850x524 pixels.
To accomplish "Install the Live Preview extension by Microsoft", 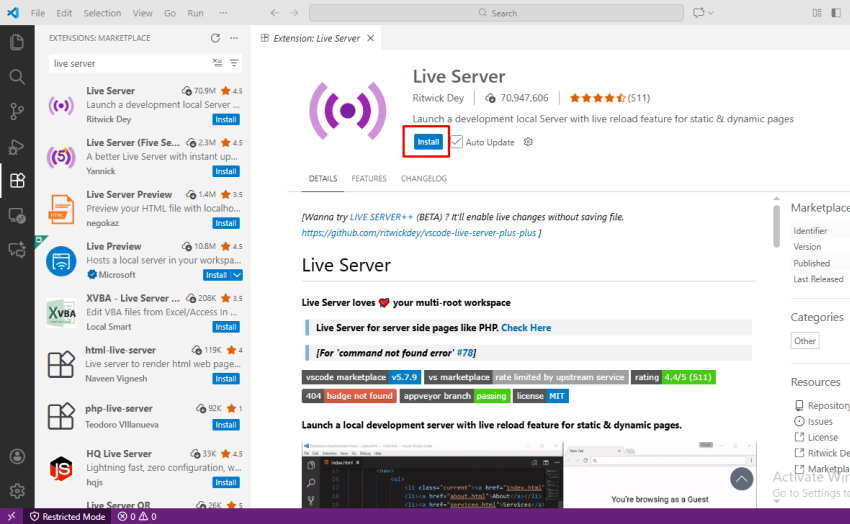I will coord(216,275).
